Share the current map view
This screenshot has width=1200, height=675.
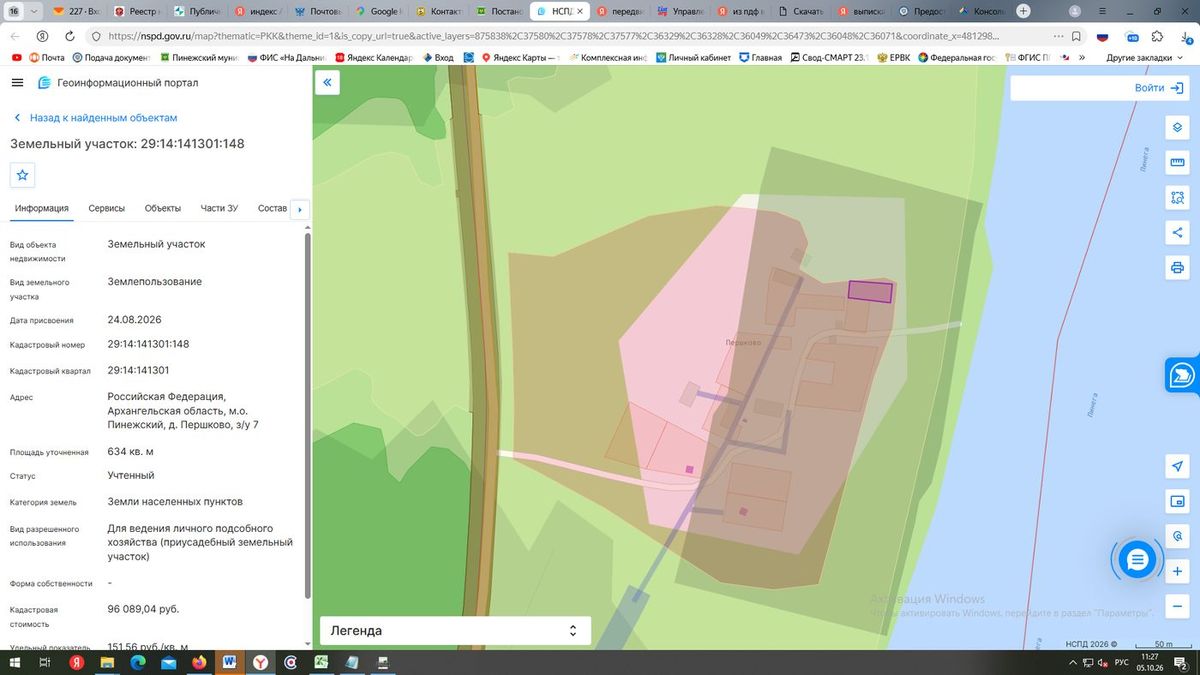tap(1177, 233)
